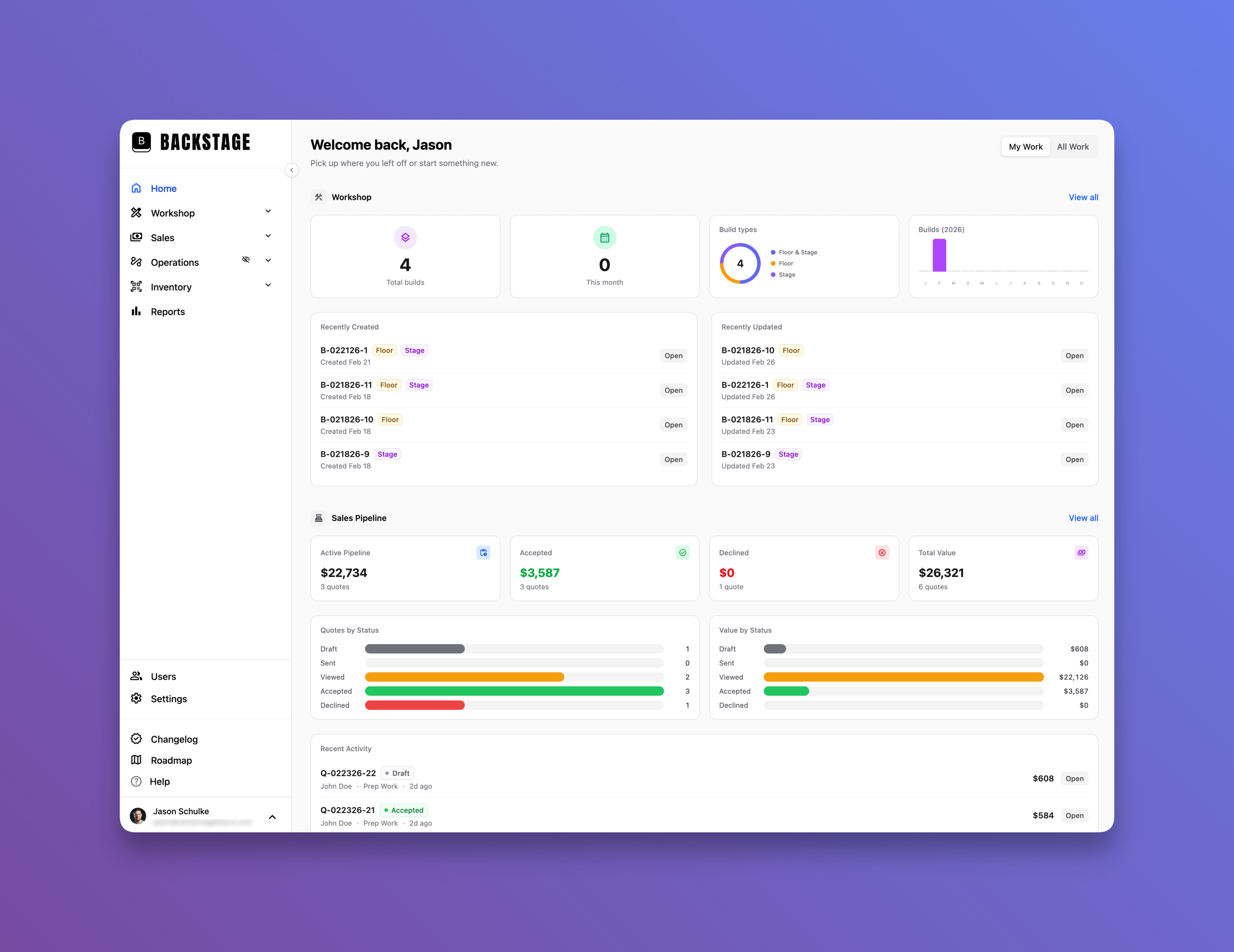Select the My Work toggle
The width and height of the screenshot is (1234, 952).
[x=1025, y=147]
